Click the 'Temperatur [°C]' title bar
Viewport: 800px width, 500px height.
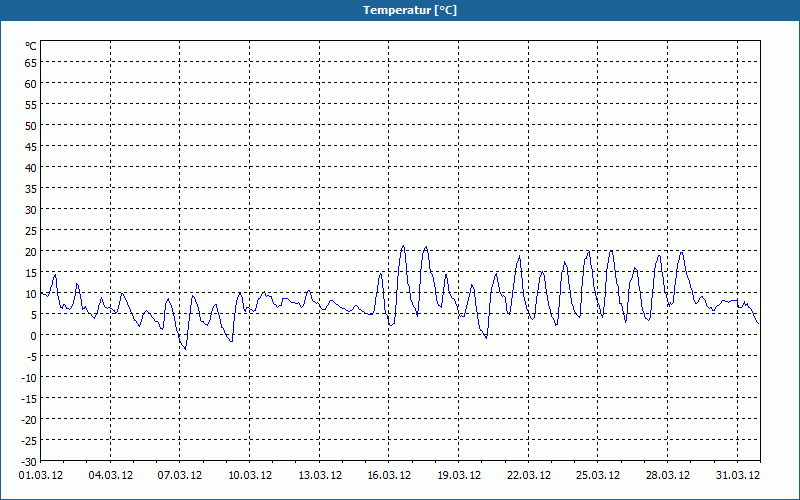400,10
